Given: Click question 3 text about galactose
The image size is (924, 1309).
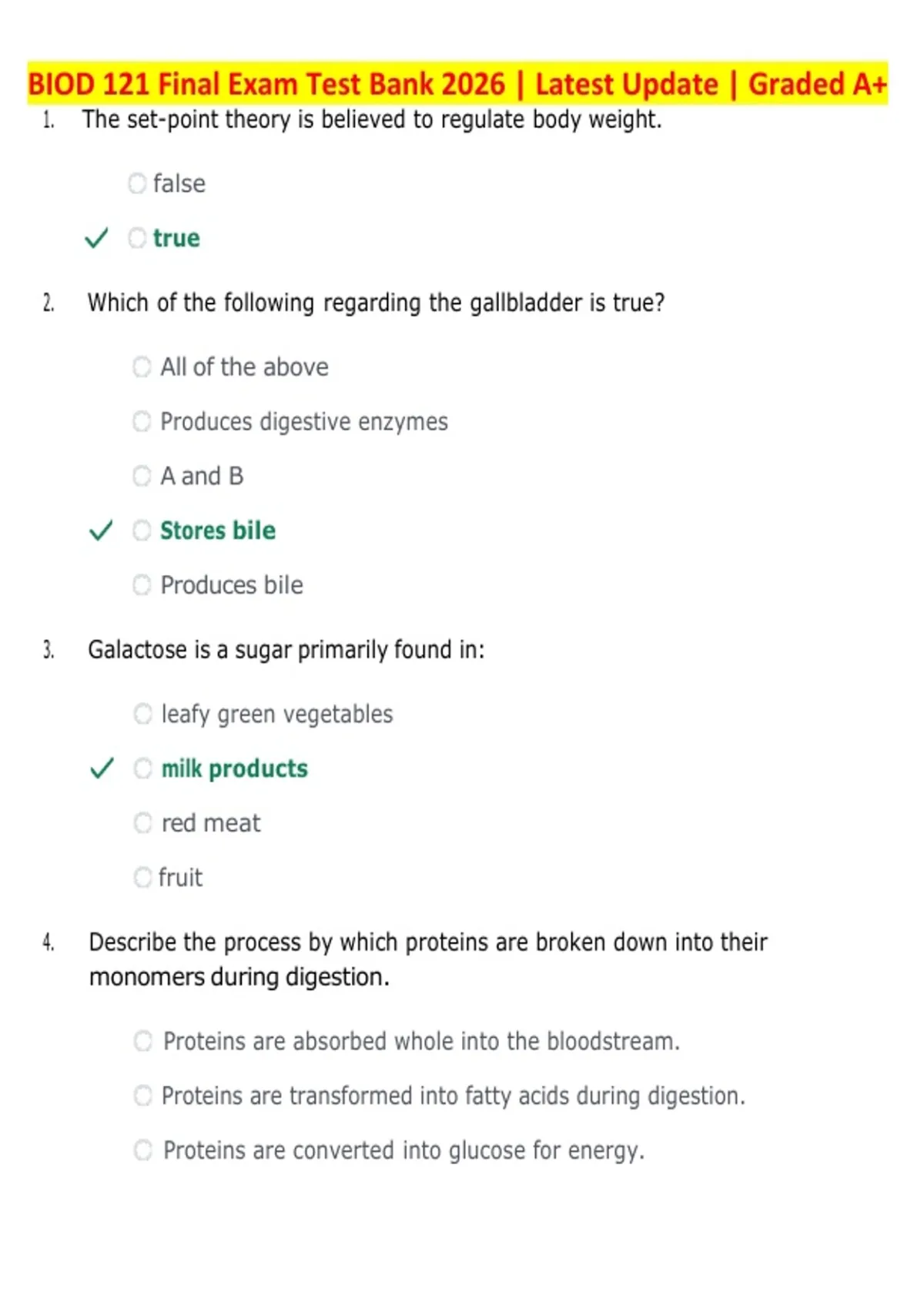Looking at the screenshot, I should [x=286, y=650].
